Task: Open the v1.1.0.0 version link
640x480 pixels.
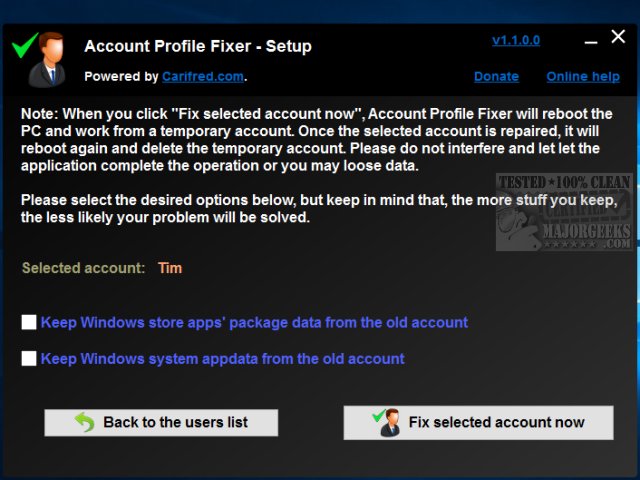Action: (x=516, y=40)
